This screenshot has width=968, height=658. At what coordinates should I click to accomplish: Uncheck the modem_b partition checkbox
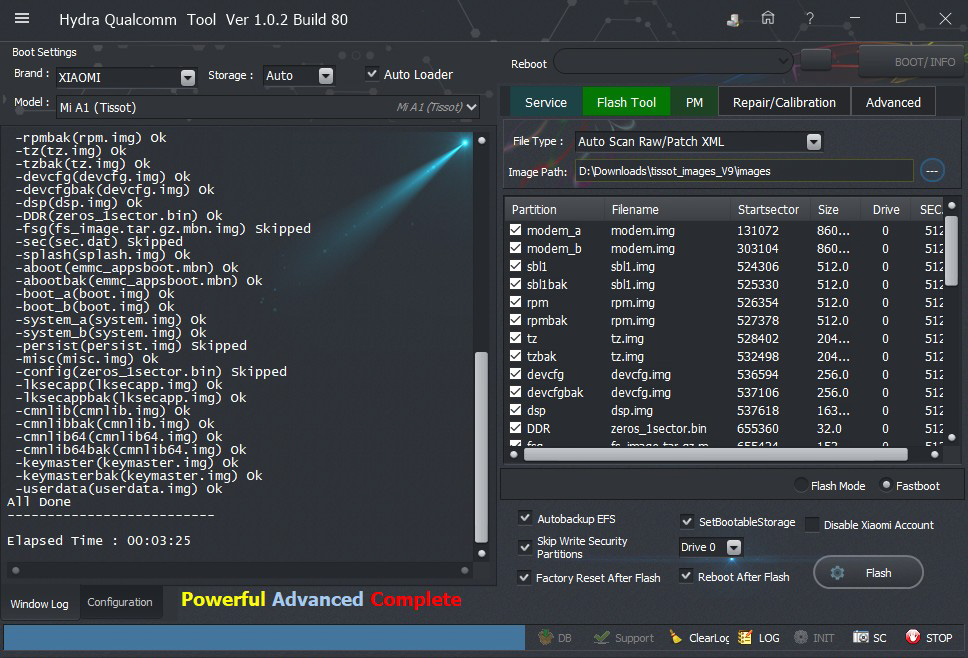[x=515, y=248]
